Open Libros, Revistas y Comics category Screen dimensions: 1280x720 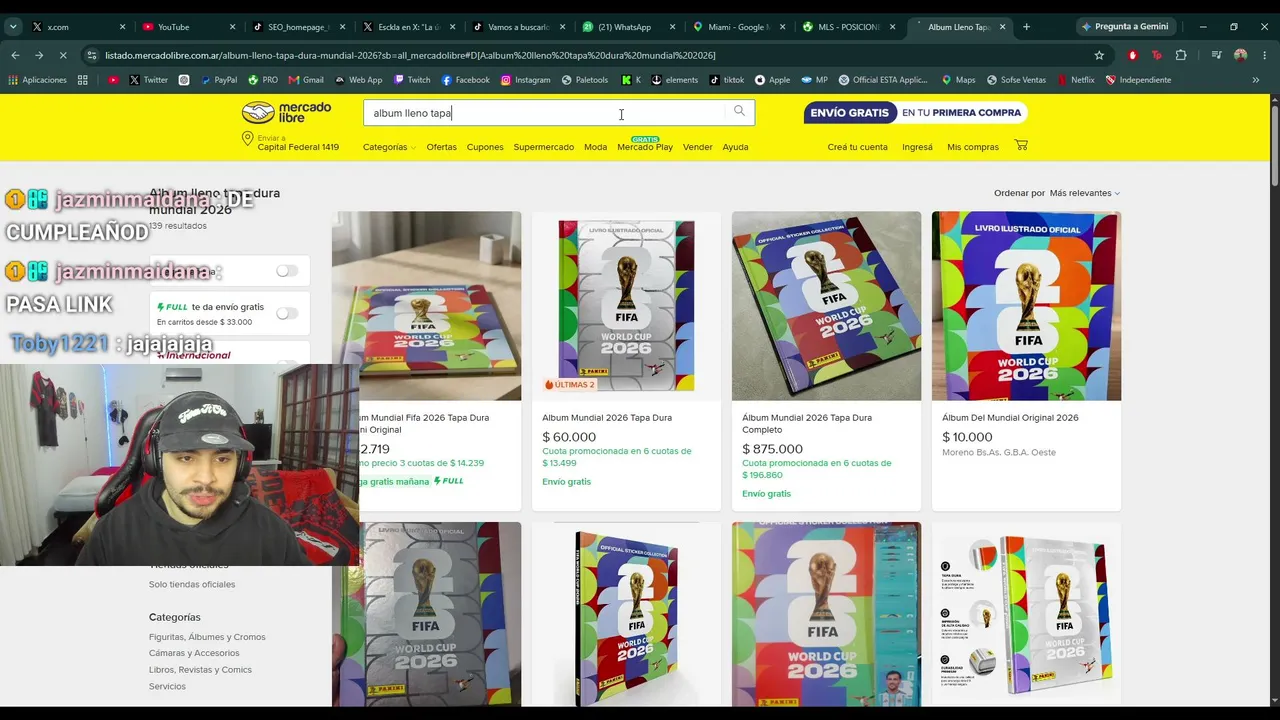[x=200, y=670]
